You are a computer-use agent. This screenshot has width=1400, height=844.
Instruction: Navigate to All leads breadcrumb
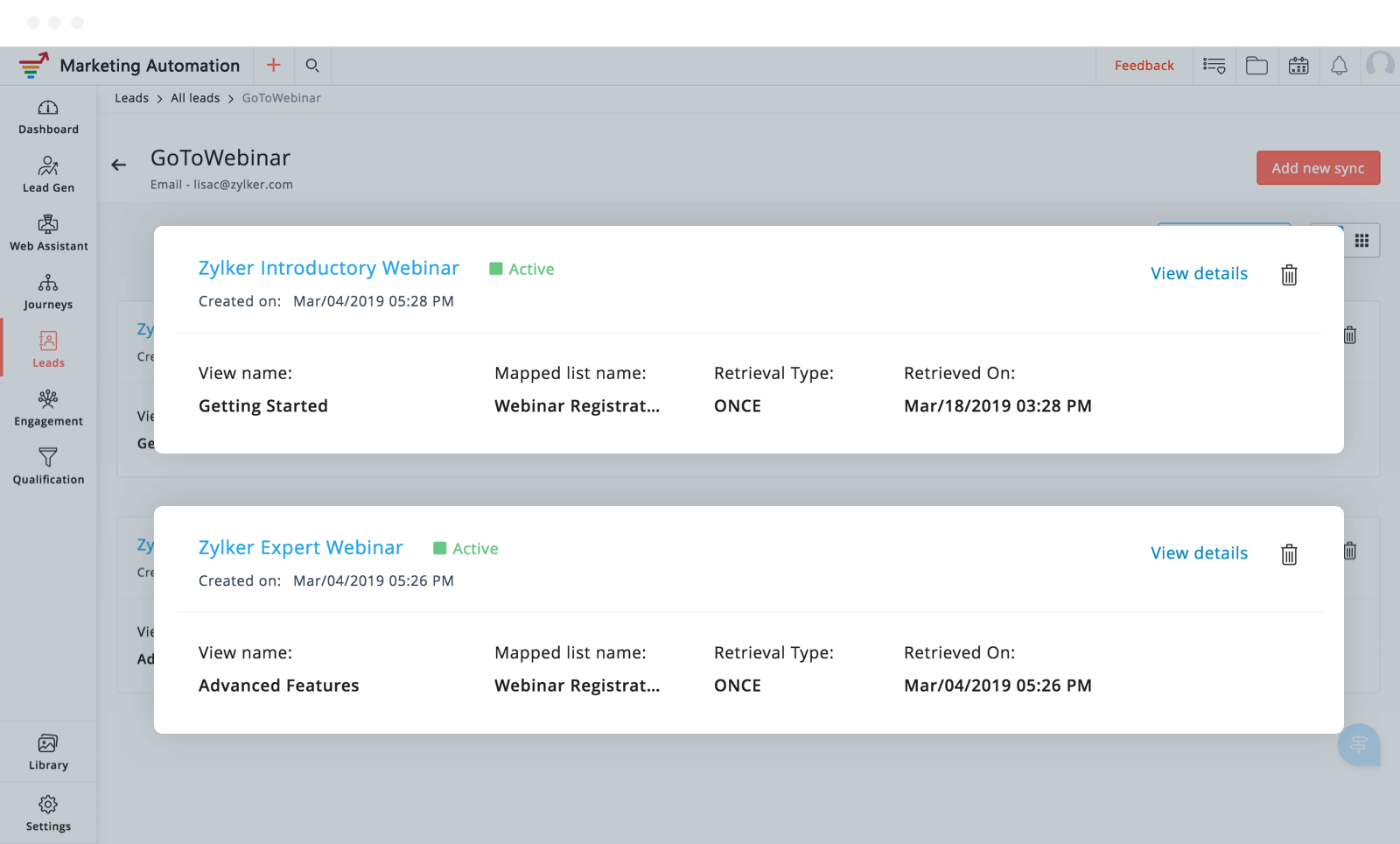195,98
